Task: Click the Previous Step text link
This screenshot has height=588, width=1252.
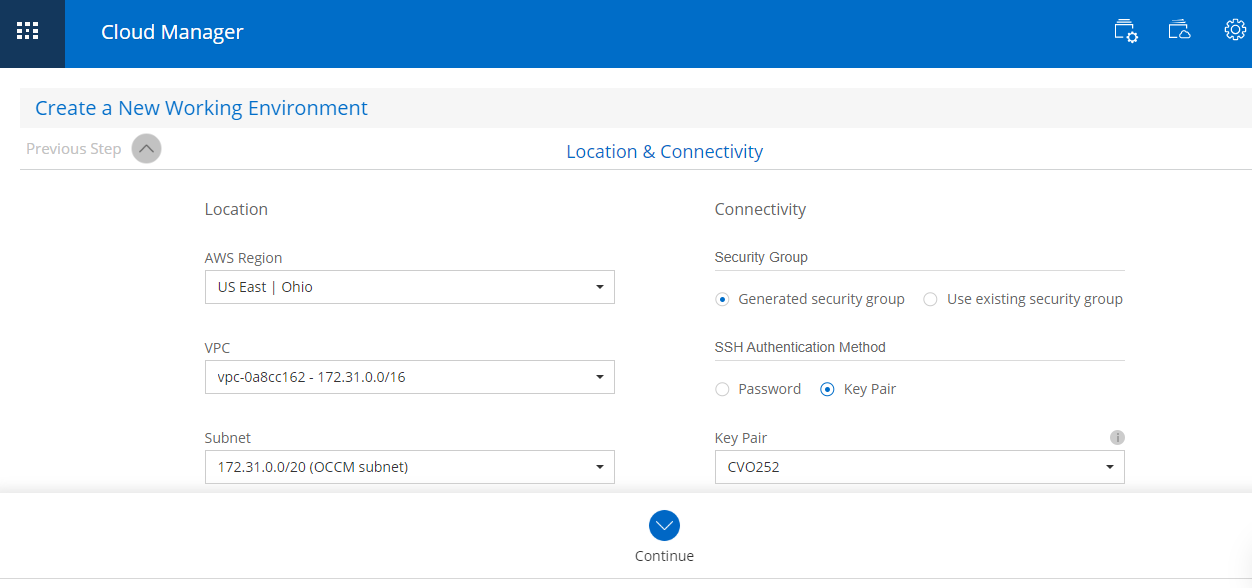Action: click(73, 149)
